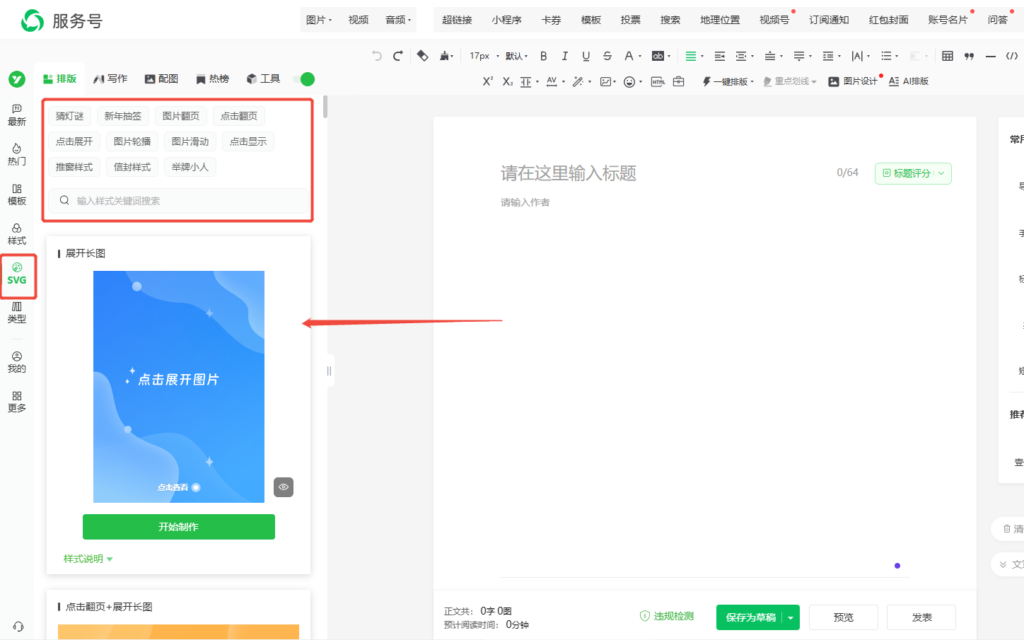Toggle bold formatting
1024x640 pixels.
[543, 56]
